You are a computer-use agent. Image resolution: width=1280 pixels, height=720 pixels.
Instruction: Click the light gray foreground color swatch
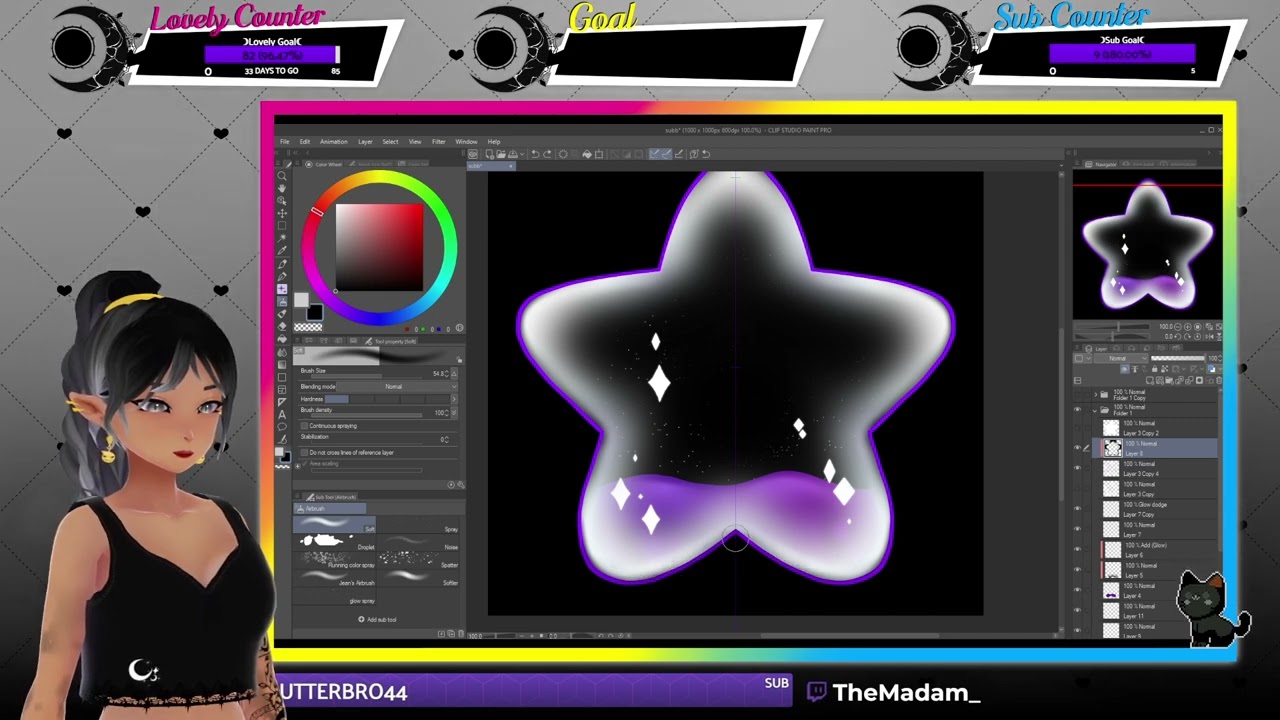tap(301, 299)
